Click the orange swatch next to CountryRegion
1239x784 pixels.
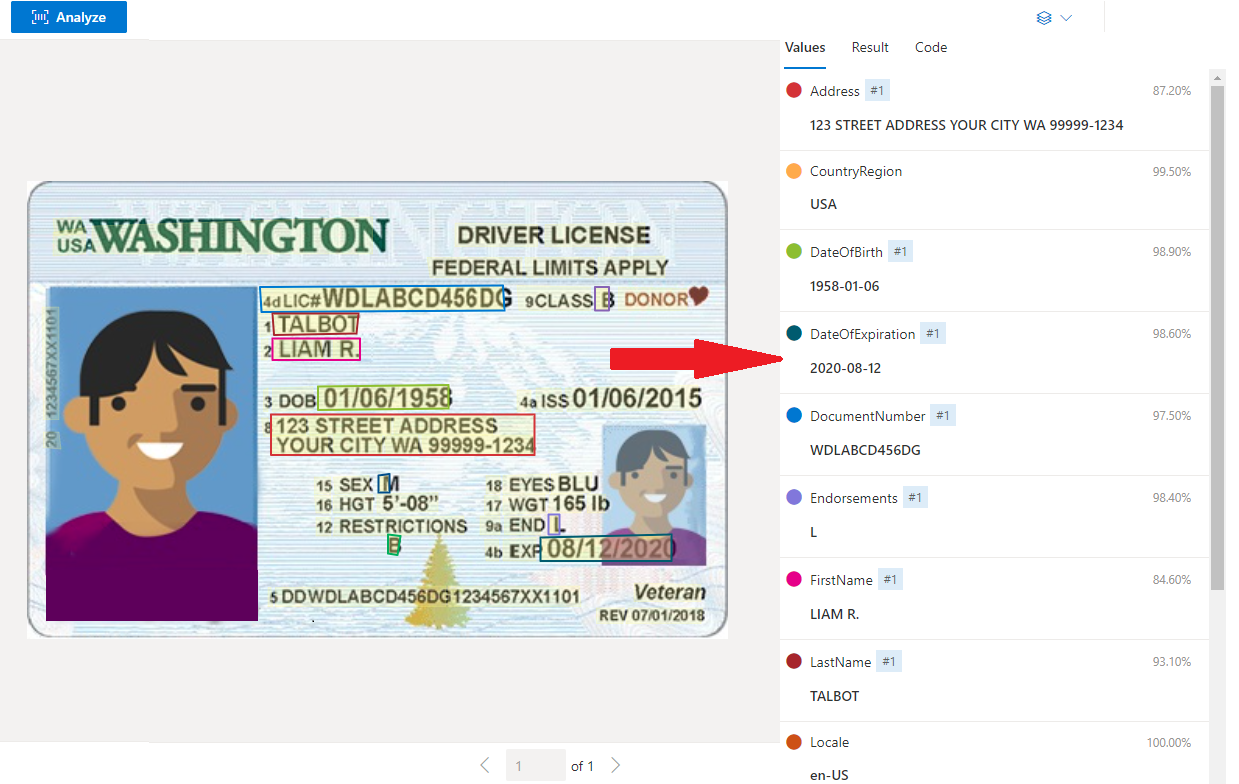point(792,171)
